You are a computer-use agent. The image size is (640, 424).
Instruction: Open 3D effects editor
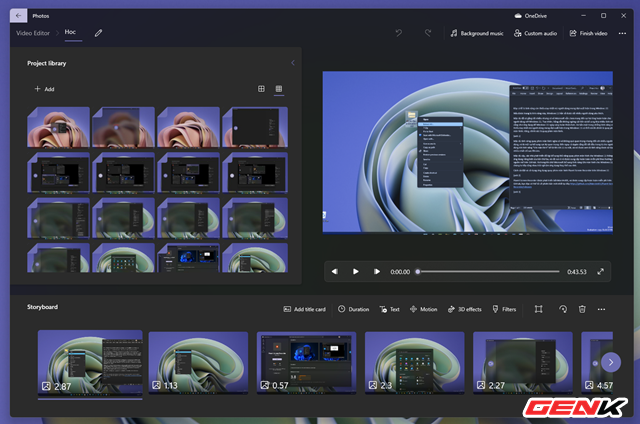click(464, 309)
